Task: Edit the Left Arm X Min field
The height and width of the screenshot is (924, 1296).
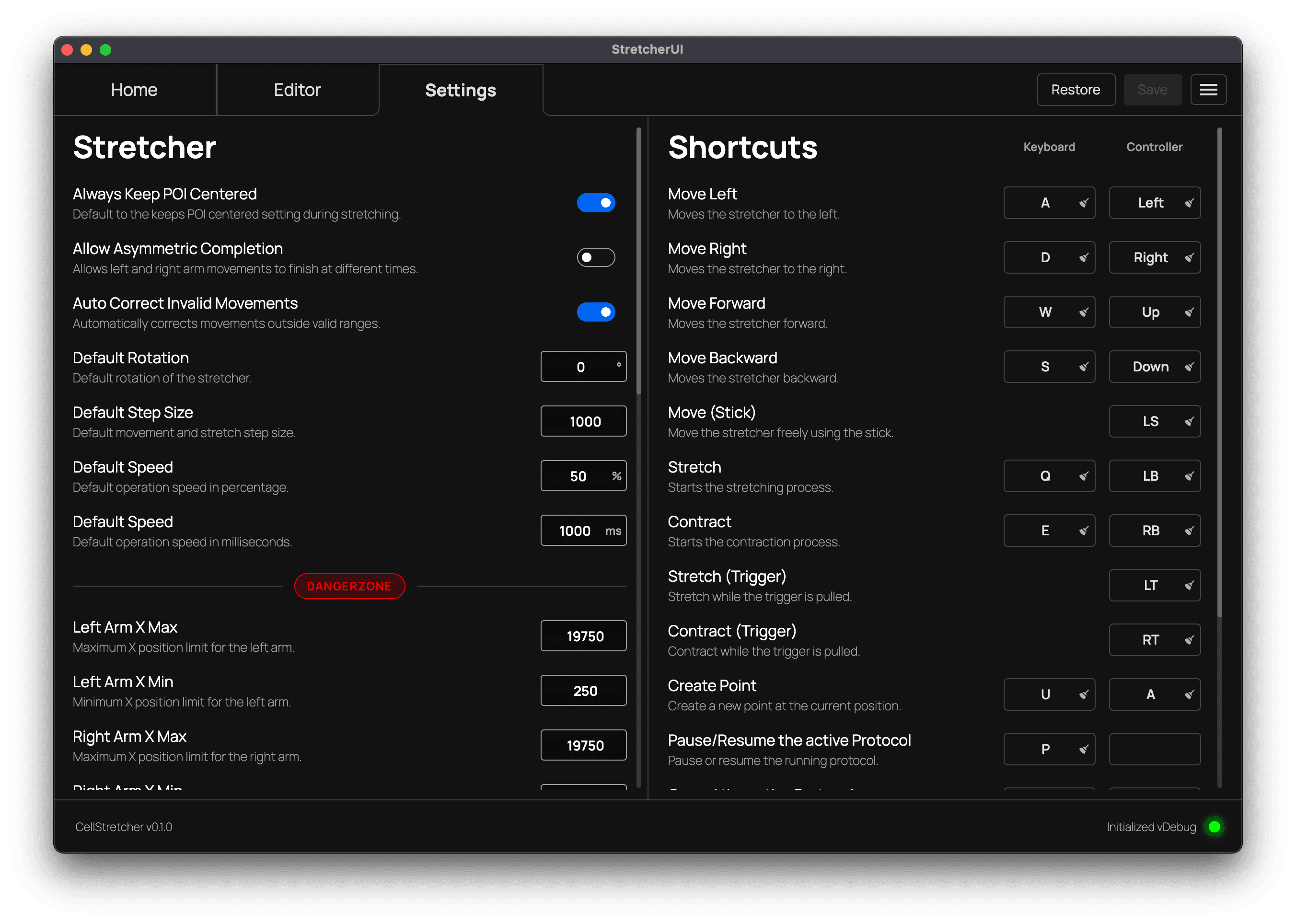Action: point(583,691)
